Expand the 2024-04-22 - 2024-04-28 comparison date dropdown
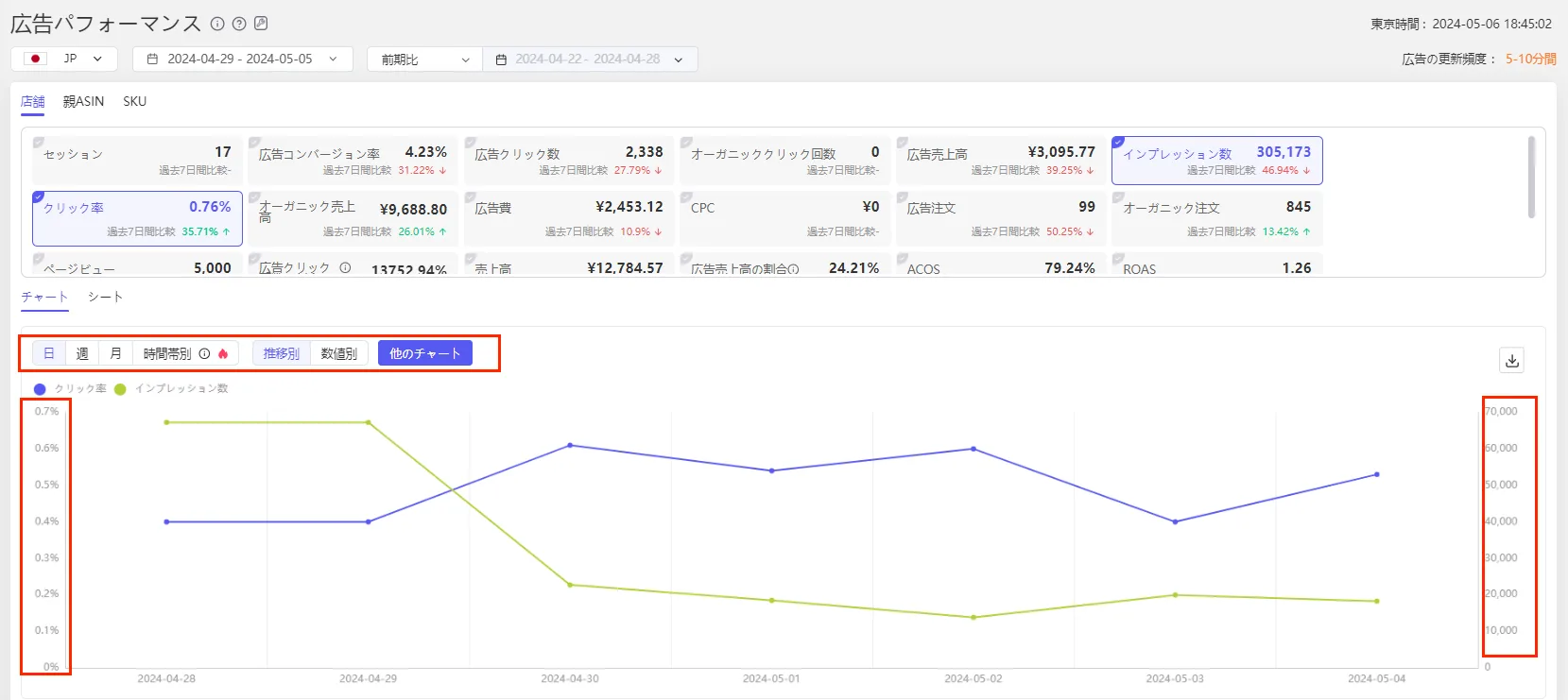The width and height of the screenshot is (1568, 700). (x=591, y=59)
